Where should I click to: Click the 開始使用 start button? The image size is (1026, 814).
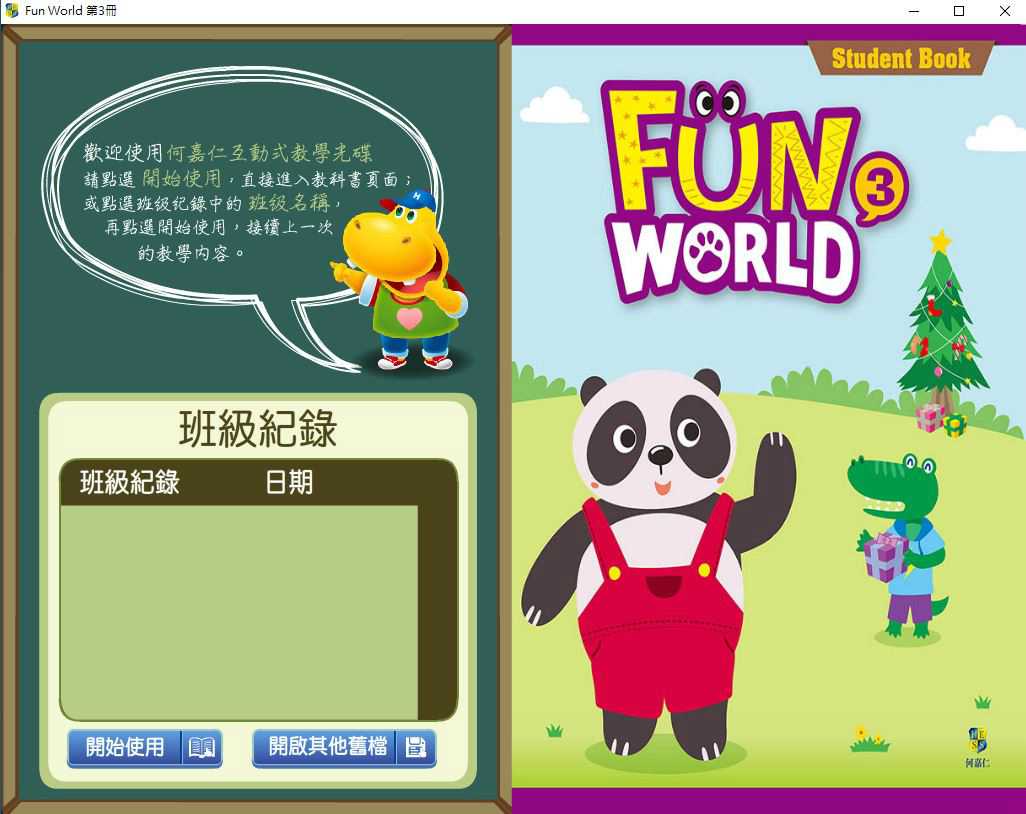click(x=145, y=747)
